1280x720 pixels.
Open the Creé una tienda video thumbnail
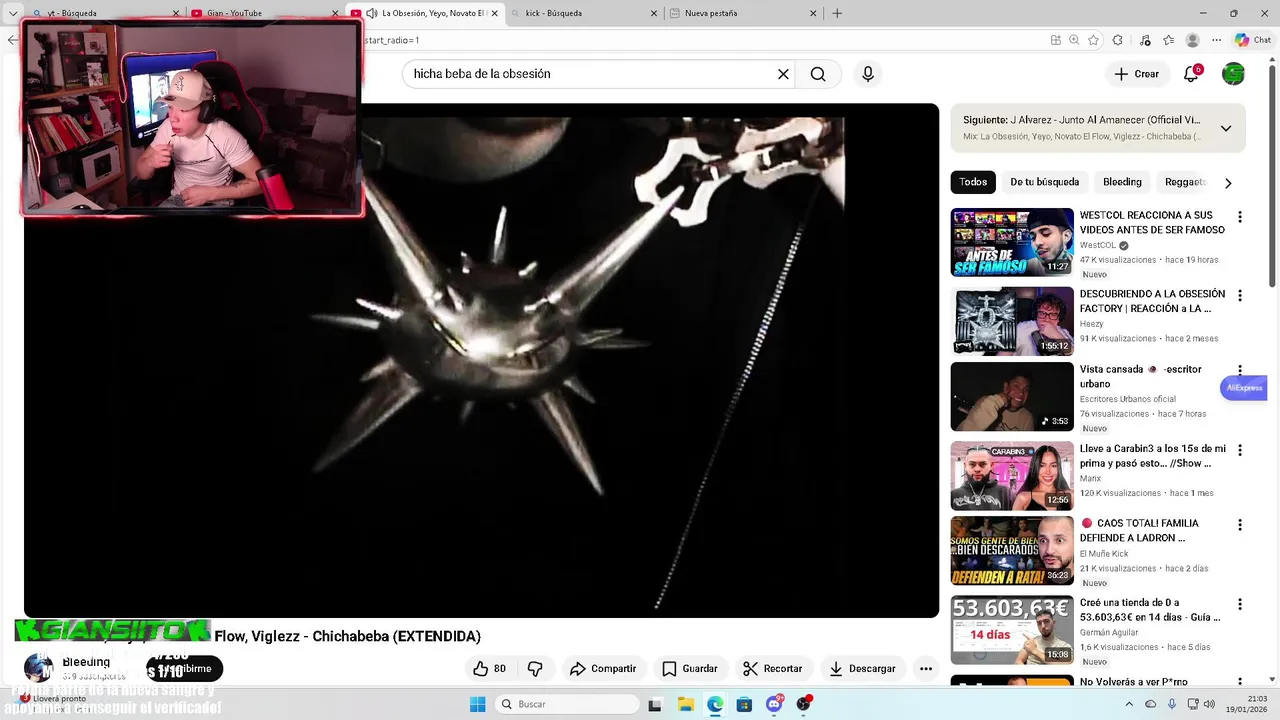[x=1012, y=630]
